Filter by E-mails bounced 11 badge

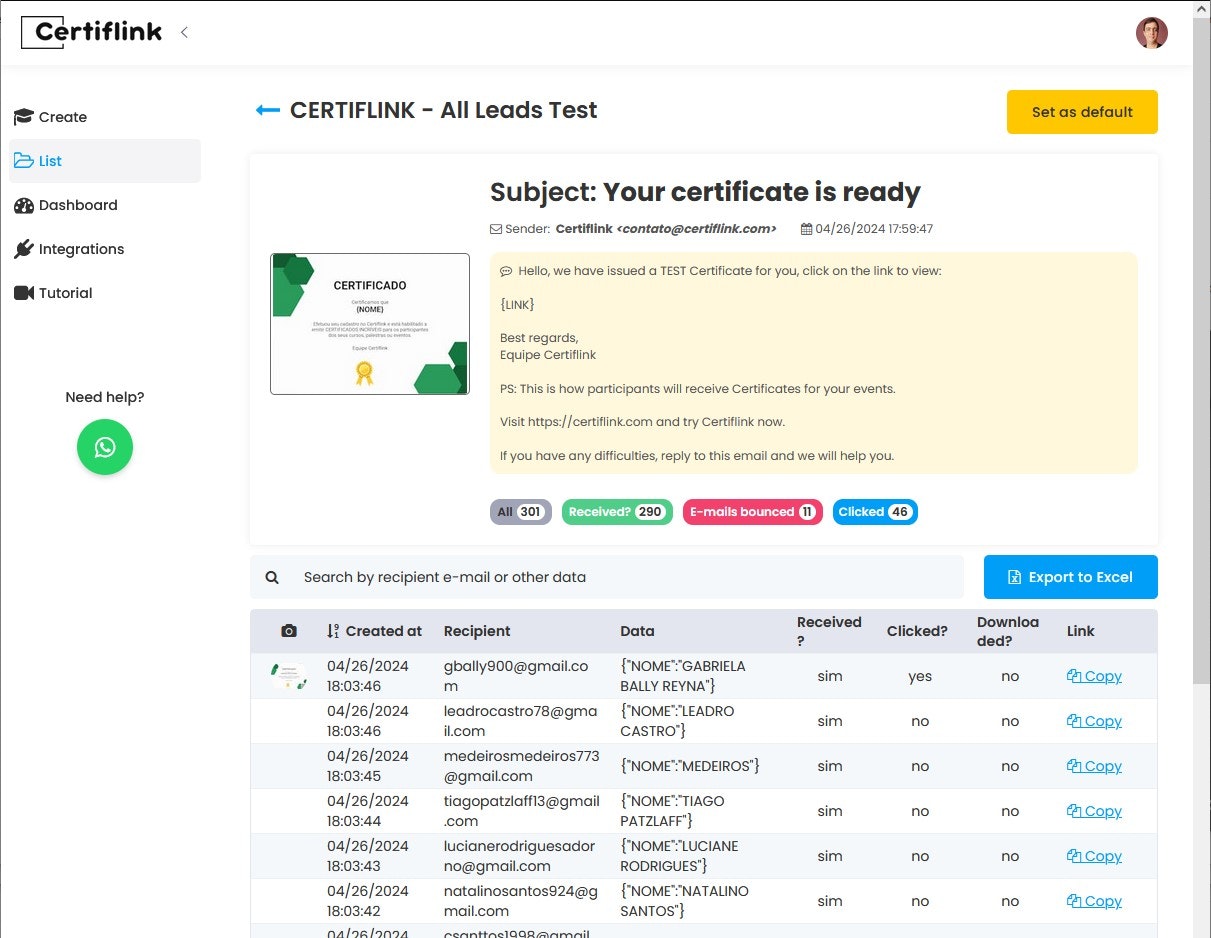[753, 512]
